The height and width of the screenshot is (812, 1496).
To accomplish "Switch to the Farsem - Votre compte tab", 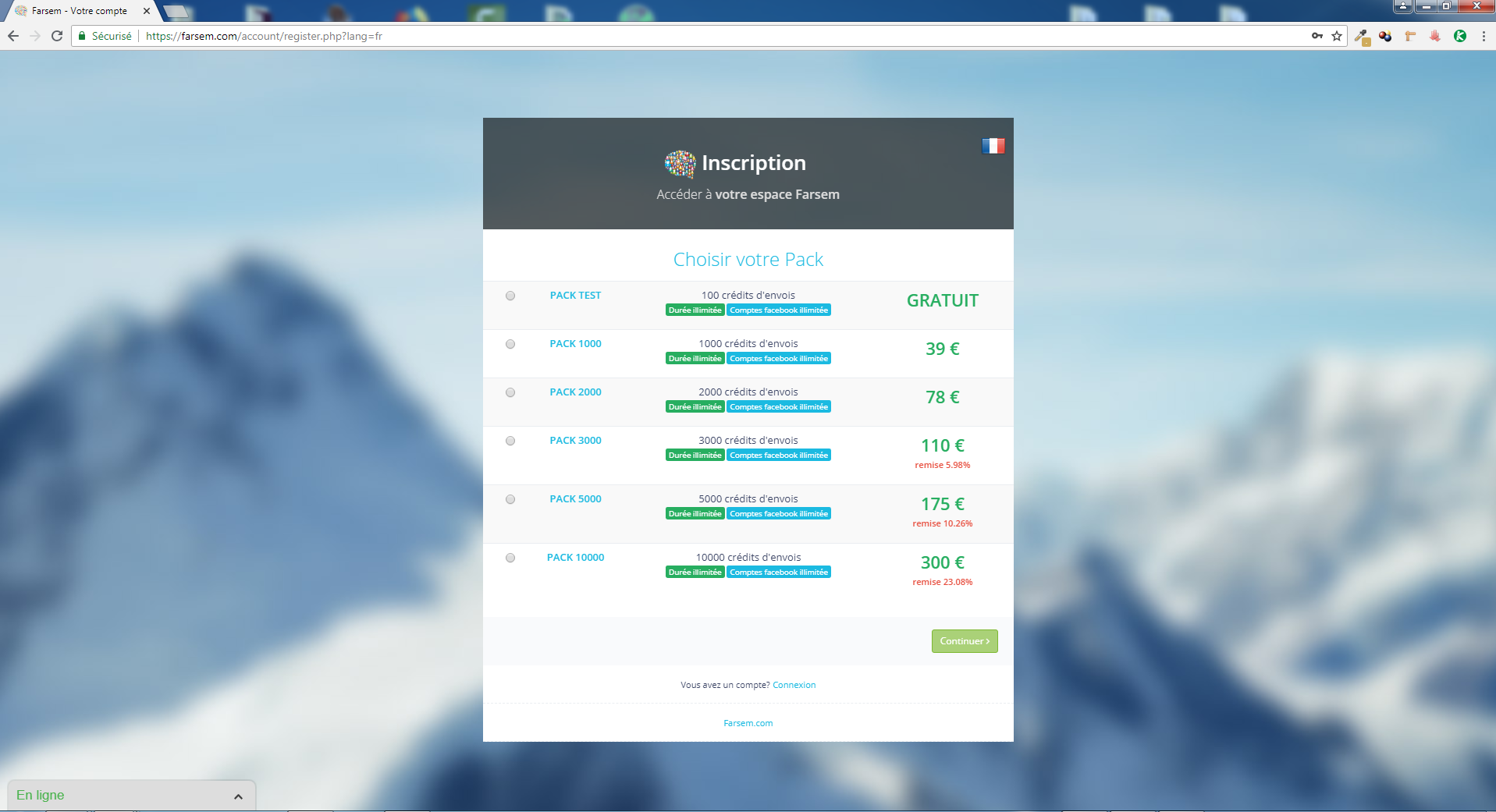I will click(80, 11).
